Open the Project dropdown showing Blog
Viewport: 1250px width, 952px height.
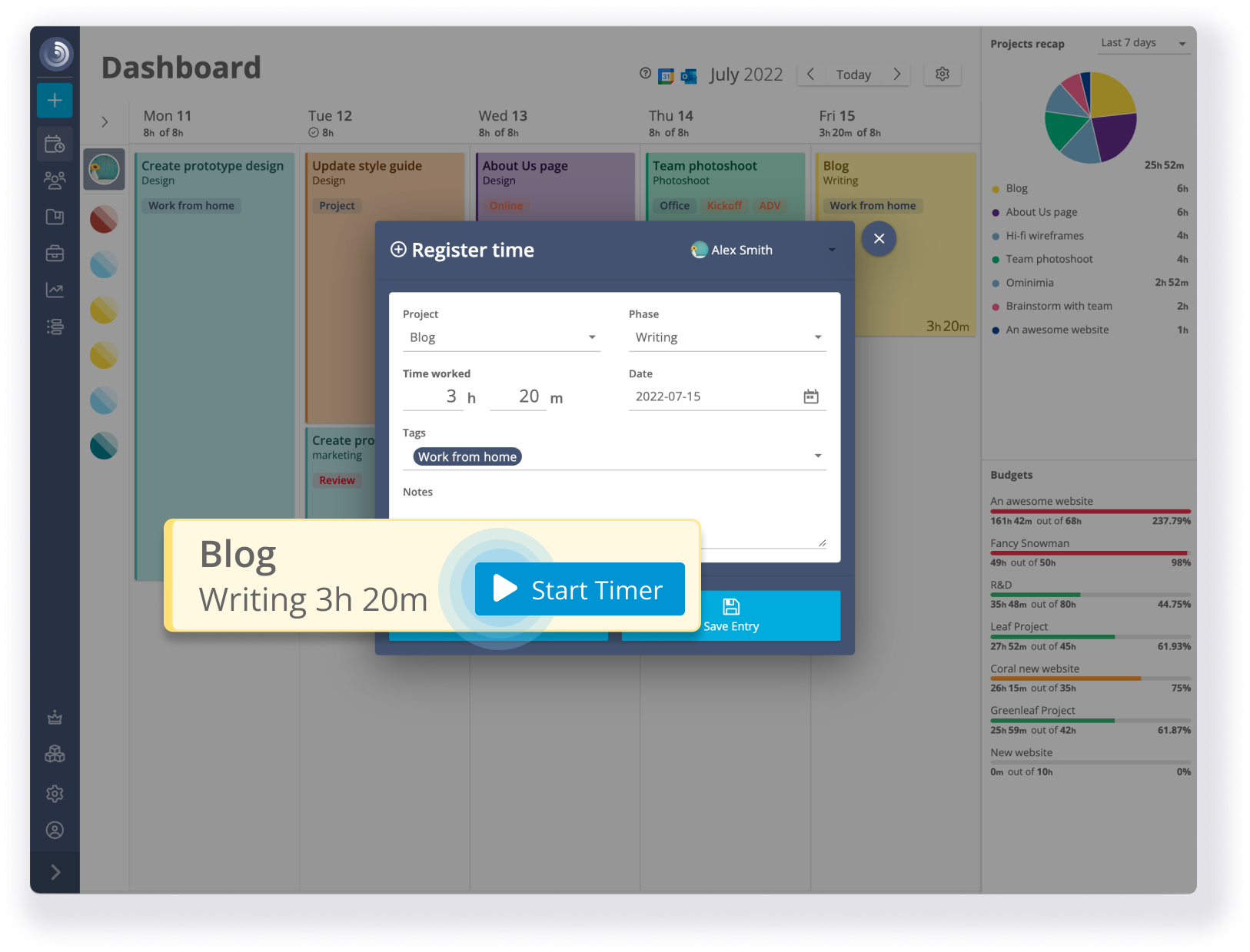pyautogui.click(x=501, y=337)
